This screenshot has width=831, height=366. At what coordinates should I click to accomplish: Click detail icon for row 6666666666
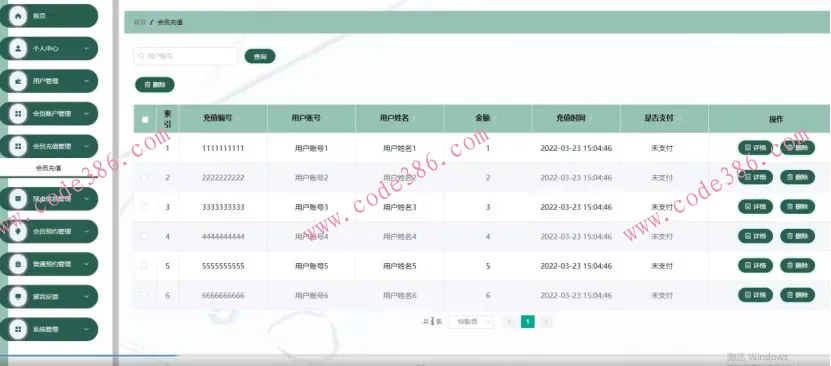748,295
